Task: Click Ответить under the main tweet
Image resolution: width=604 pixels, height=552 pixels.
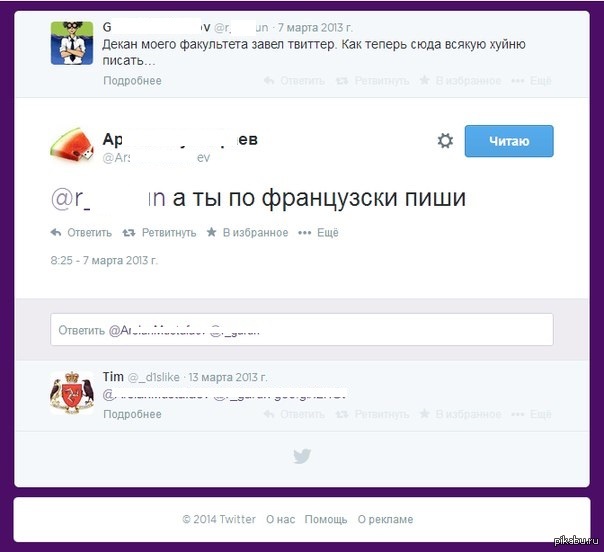Action: coord(89,233)
